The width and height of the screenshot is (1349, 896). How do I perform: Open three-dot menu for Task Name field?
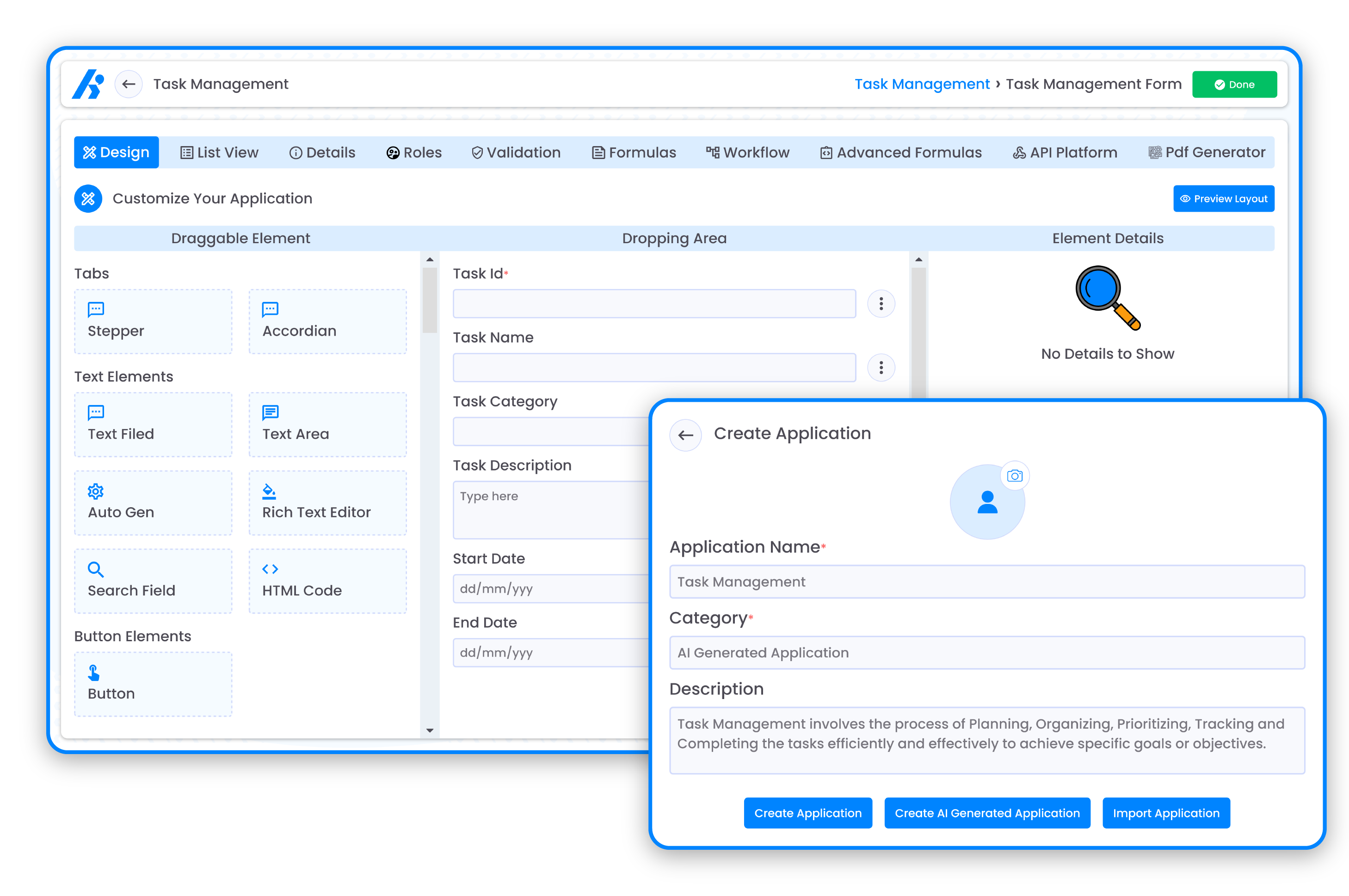(881, 368)
